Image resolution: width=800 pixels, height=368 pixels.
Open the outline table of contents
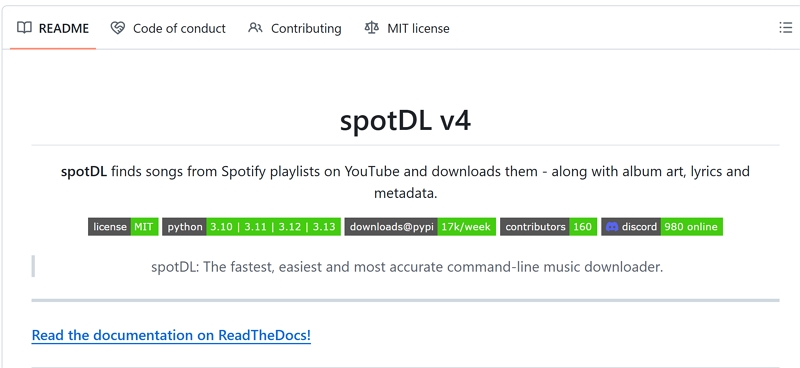click(786, 28)
